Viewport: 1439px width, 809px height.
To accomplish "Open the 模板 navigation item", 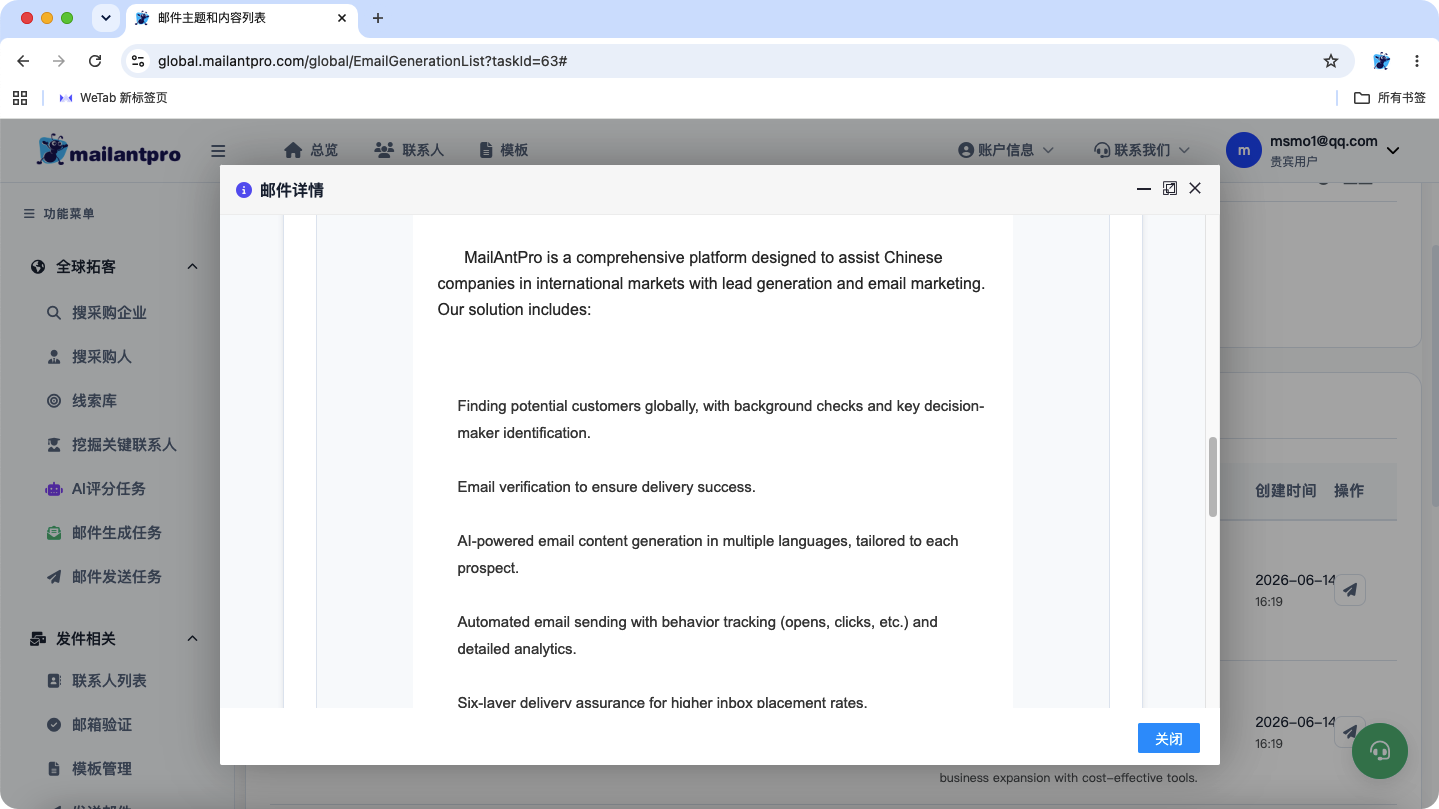I will pyautogui.click(x=503, y=150).
